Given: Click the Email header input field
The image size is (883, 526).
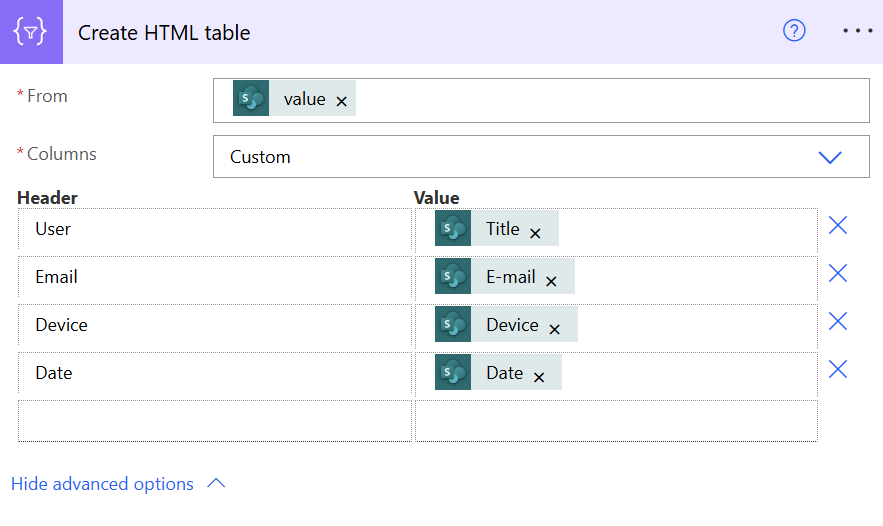Looking at the screenshot, I should (x=215, y=277).
